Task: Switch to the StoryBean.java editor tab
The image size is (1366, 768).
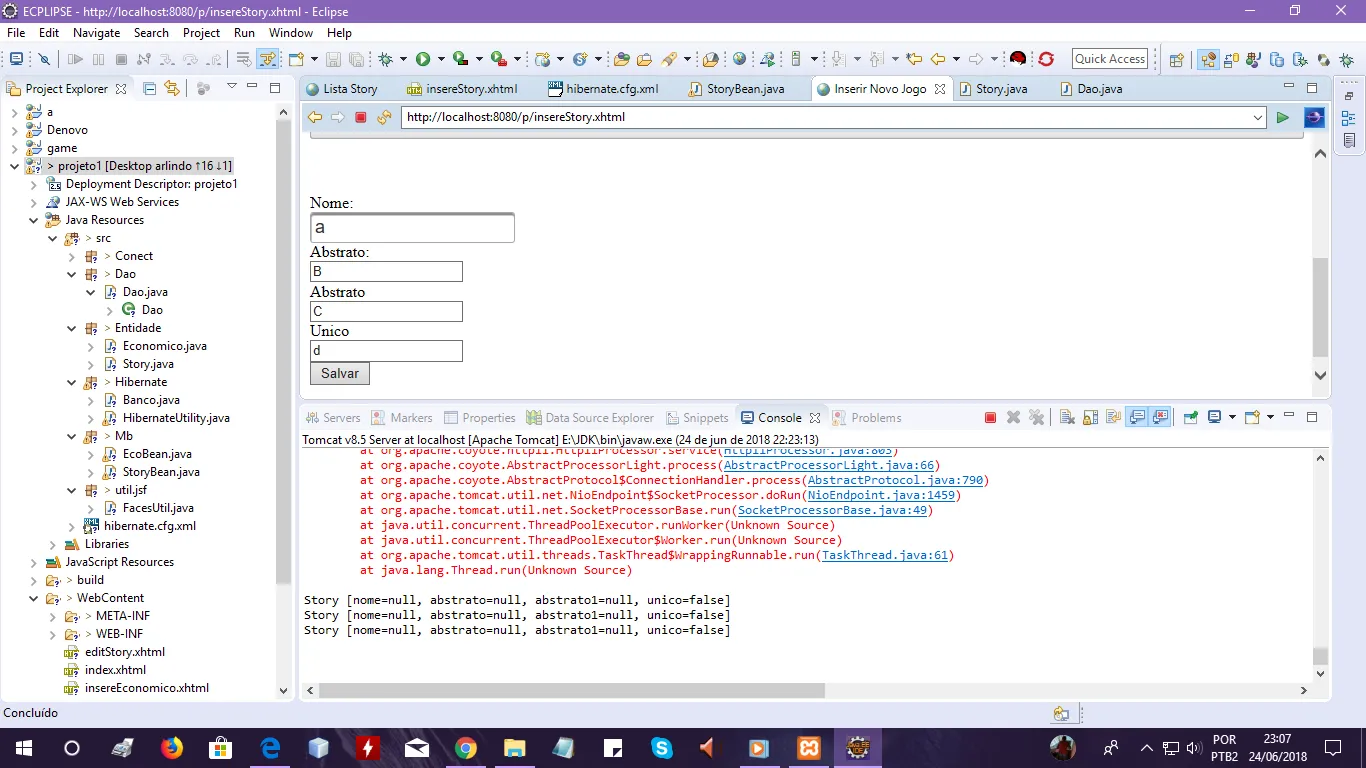Action: click(745, 89)
